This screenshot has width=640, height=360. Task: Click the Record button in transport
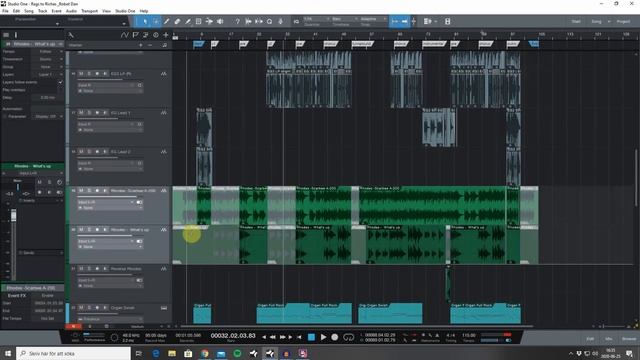[335, 337]
